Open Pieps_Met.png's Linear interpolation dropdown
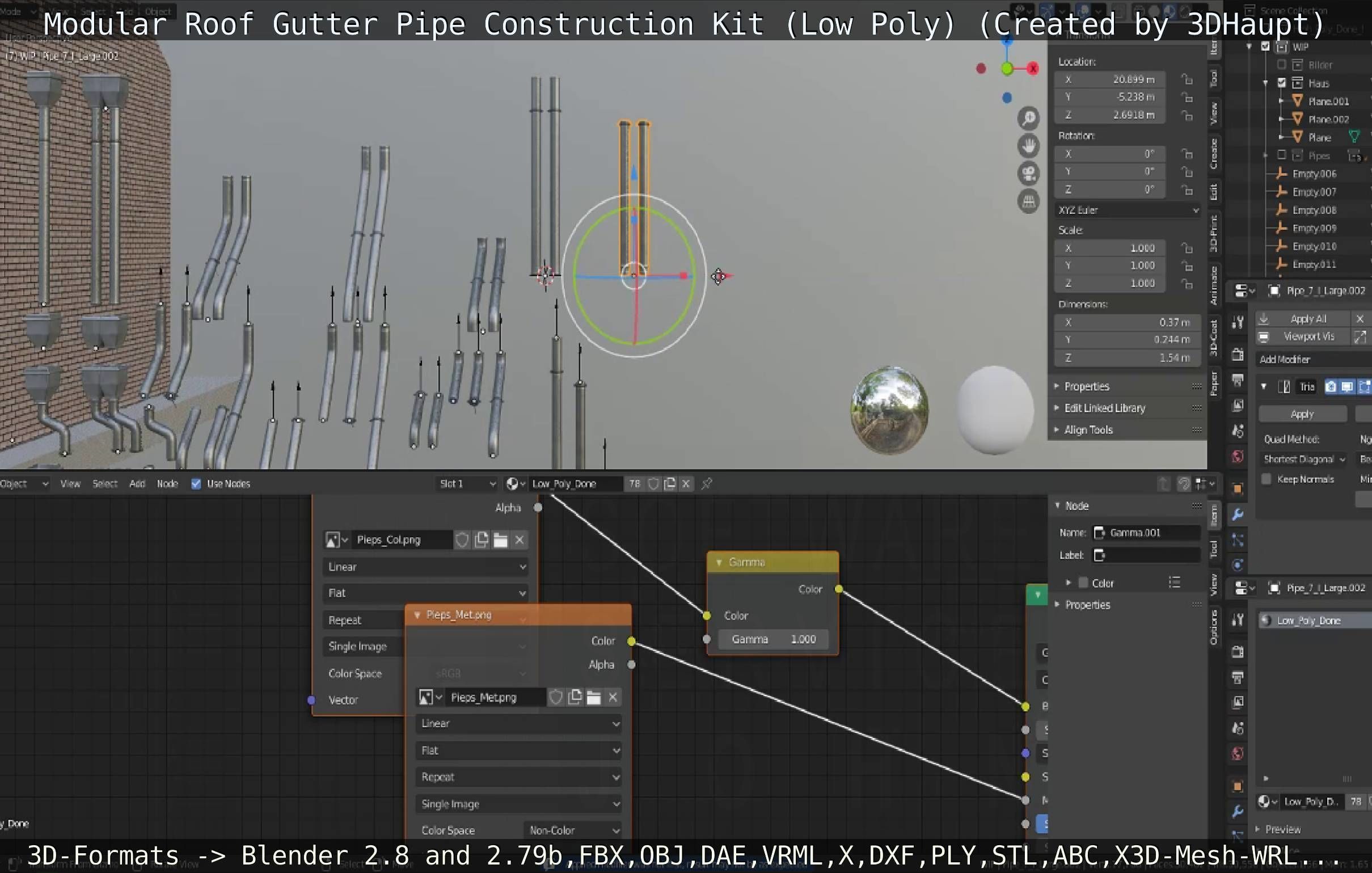 pos(518,723)
